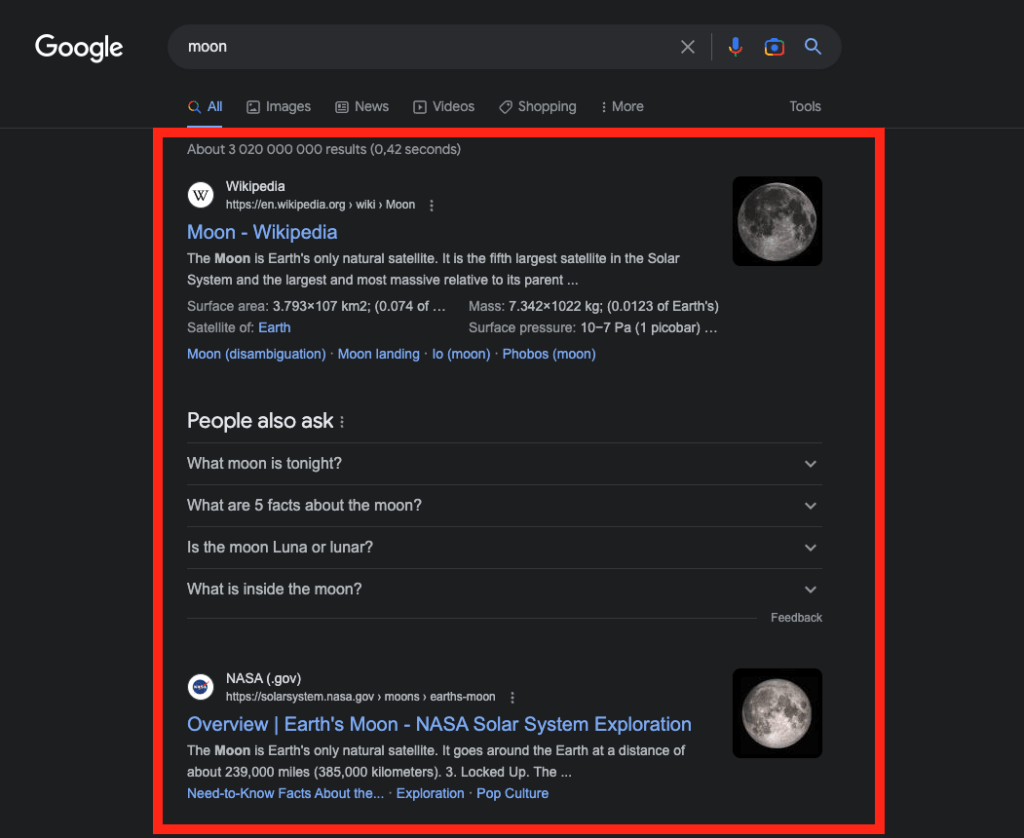Click the 'Surface area: 3.793×107 km2' text
The width and height of the screenshot is (1024, 838).
pyautogui.click(x=316, y=306)
